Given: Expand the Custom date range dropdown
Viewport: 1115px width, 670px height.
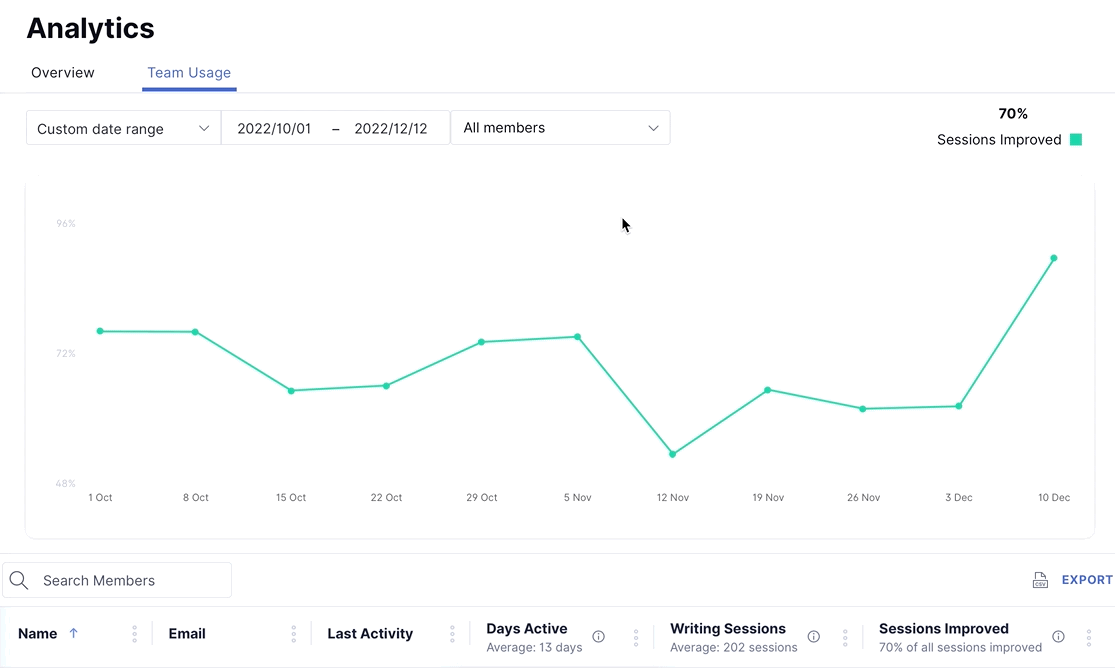Looking at the screenshot, I should pos(123,128).
